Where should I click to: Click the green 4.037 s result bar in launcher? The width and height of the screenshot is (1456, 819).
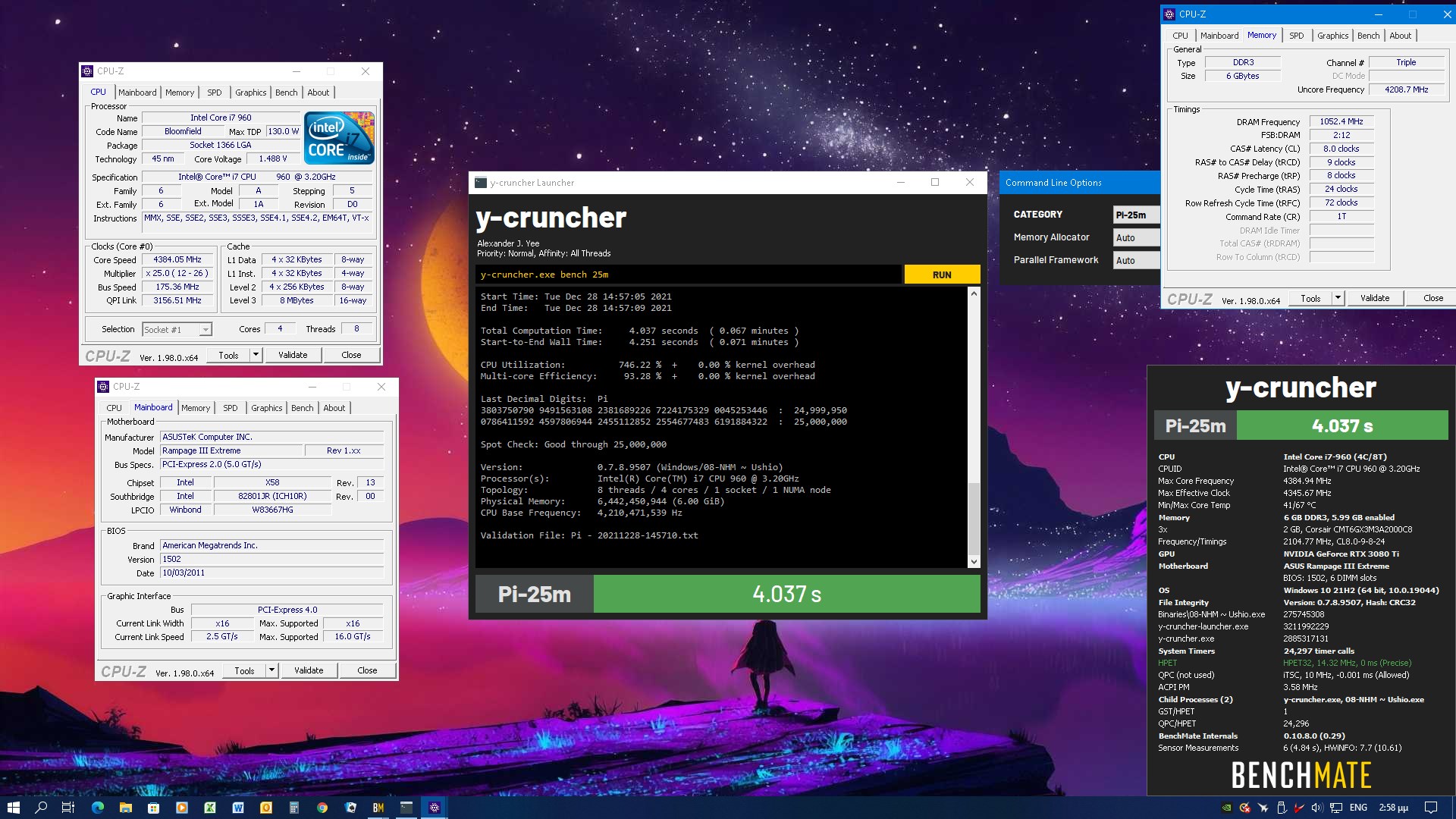coord(786,594)
